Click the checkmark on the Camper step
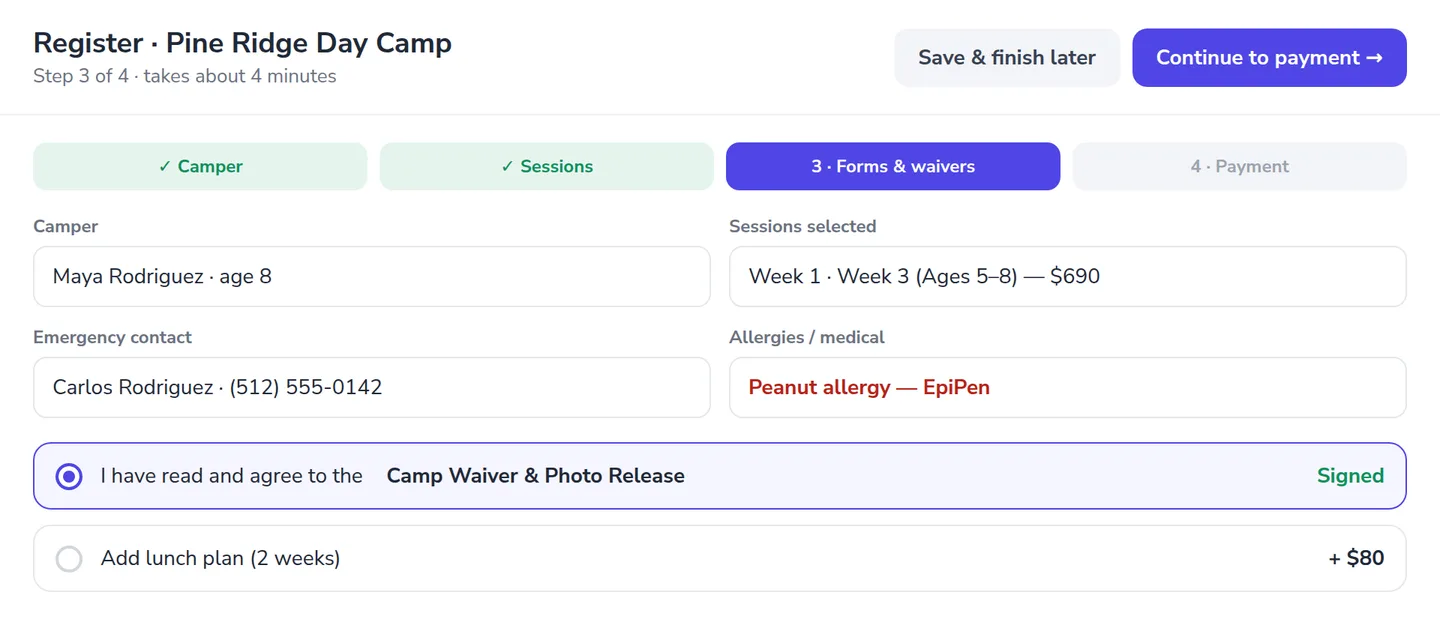 165,167
